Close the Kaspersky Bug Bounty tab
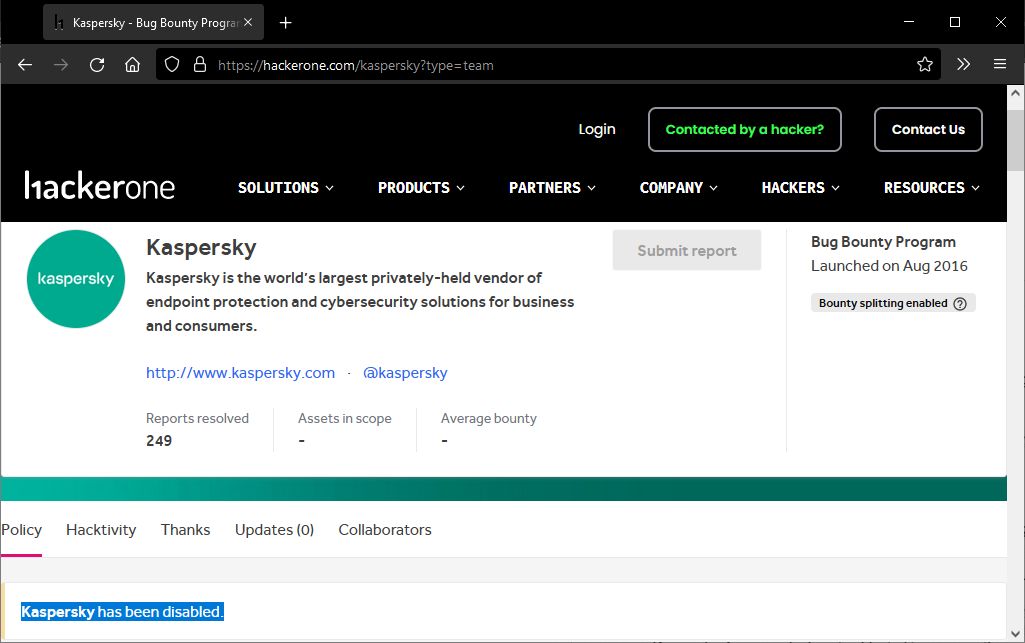This screenshot has width=1025, height=643. (x=248, y=22)
